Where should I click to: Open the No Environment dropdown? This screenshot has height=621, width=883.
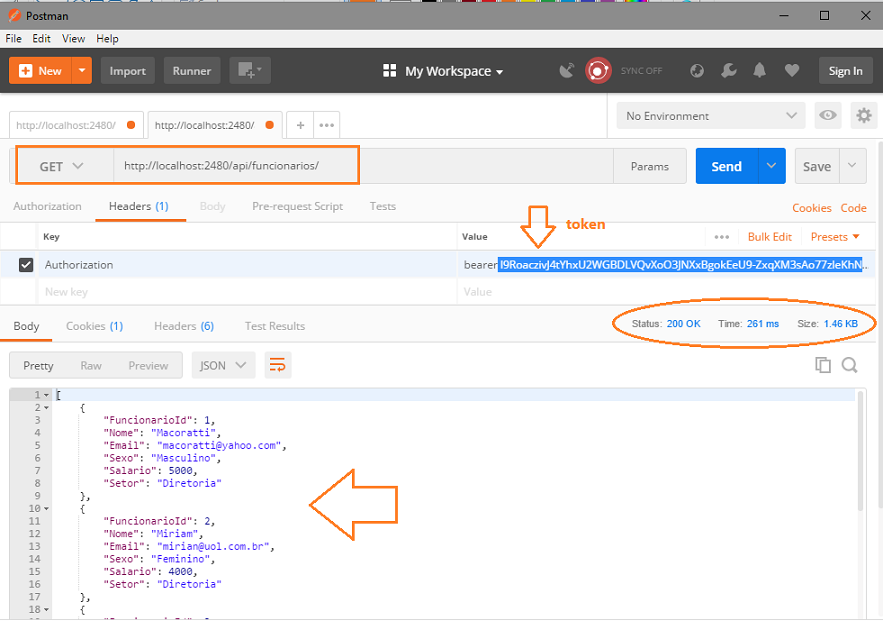click(711, 115)
